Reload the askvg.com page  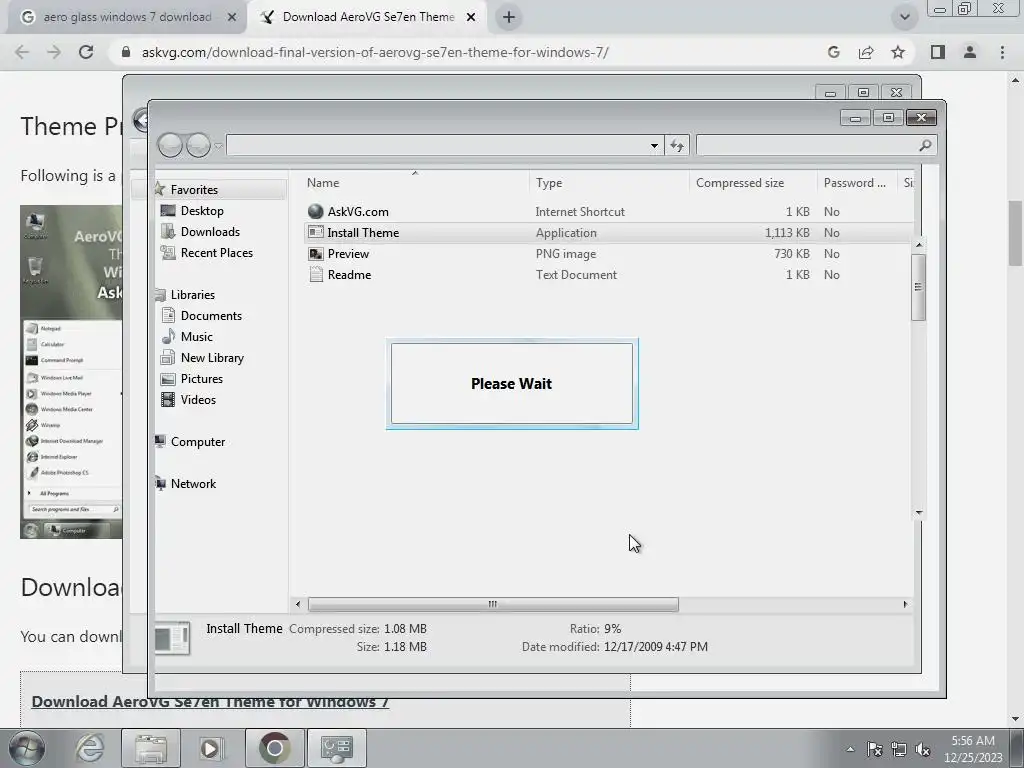click(86, 52)
